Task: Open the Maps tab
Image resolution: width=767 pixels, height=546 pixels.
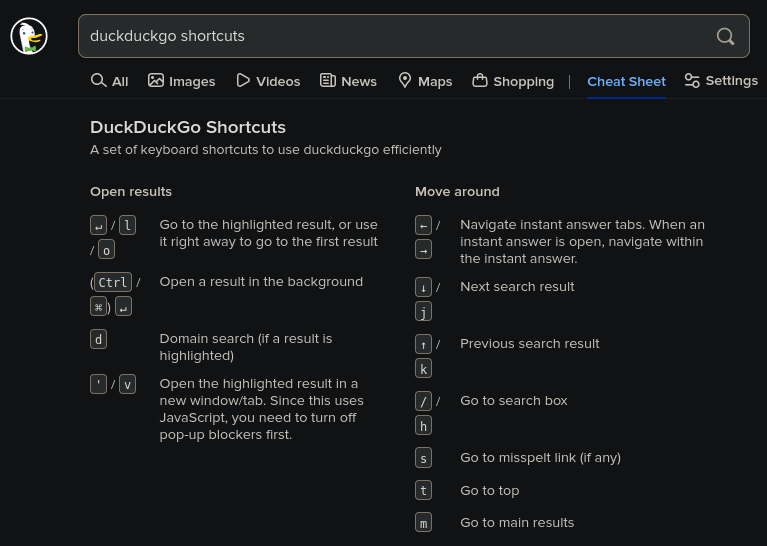Action: coord(425,81)
